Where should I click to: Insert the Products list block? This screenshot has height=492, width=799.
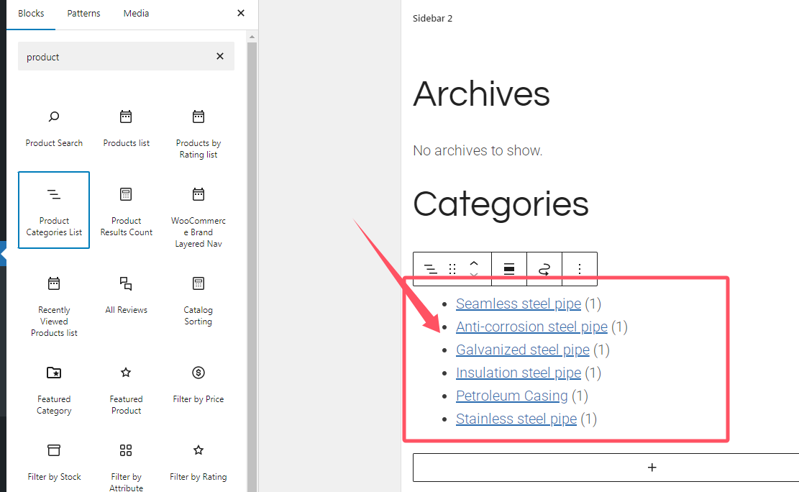pos(126,128)
